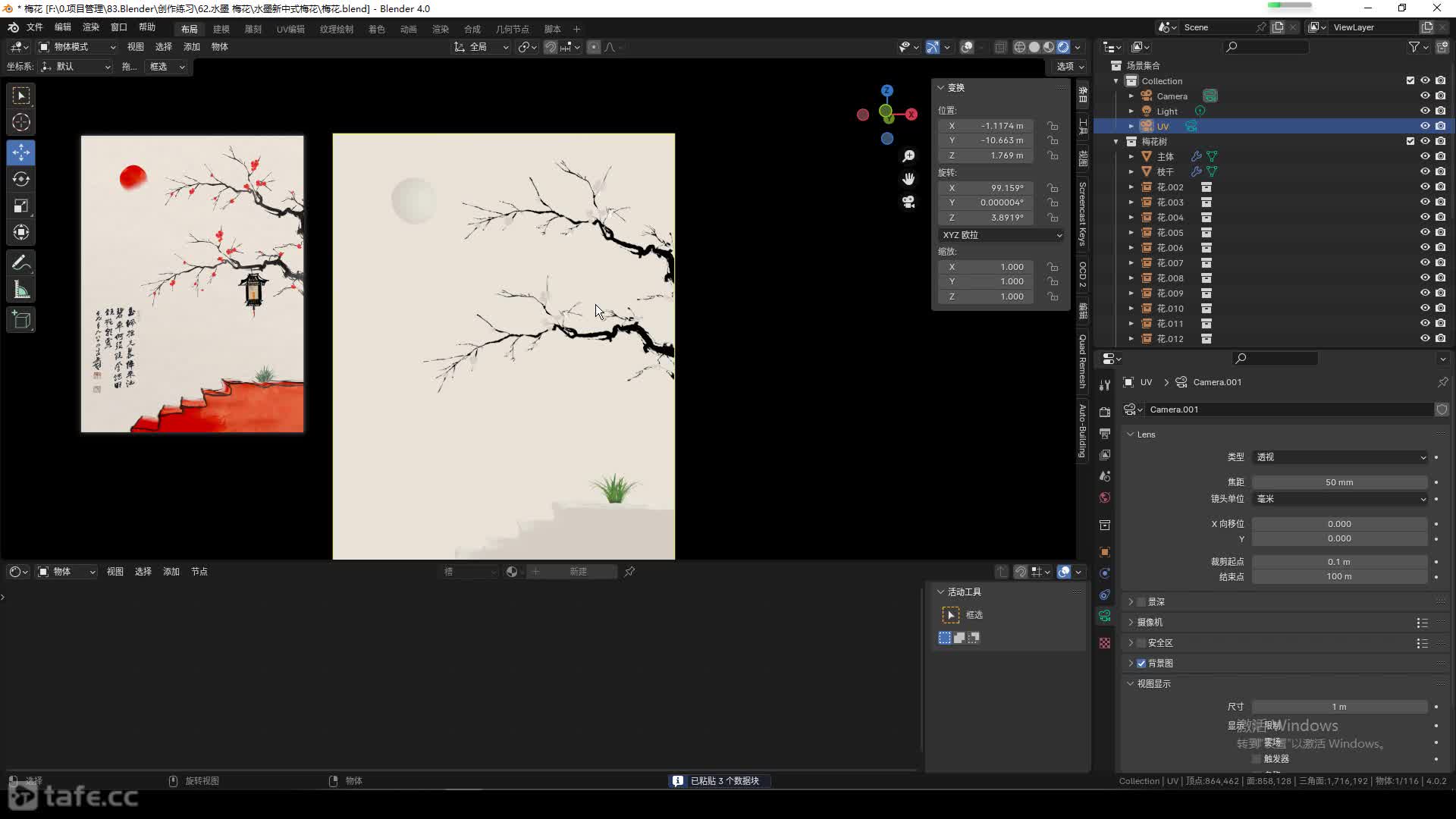Select the 3D cursor tool
This screenshot has width=1456, height=819.
[21, 122]
